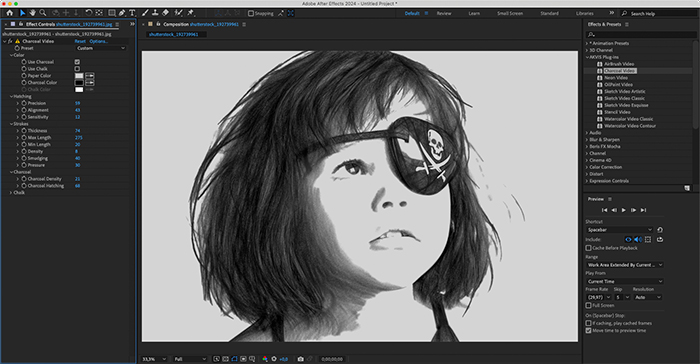Screen dimensions: 700x364
Task: Toggle the Snapping checkbox
Action: coord(250,13)
